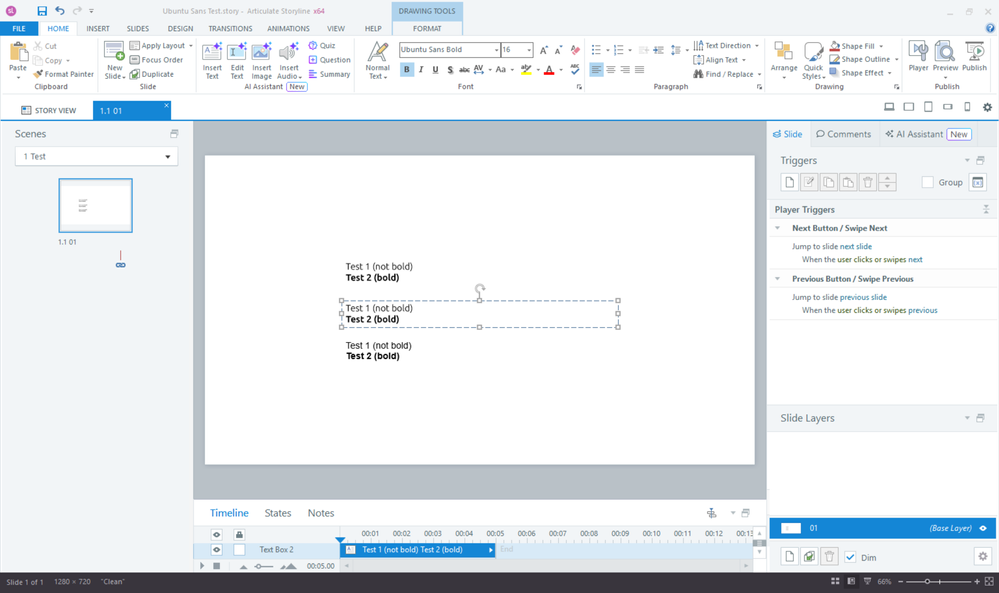999x593 pixels.
Task: Open the Scenes '1 Test' dropdown
Action: click(x=96, y=157)
